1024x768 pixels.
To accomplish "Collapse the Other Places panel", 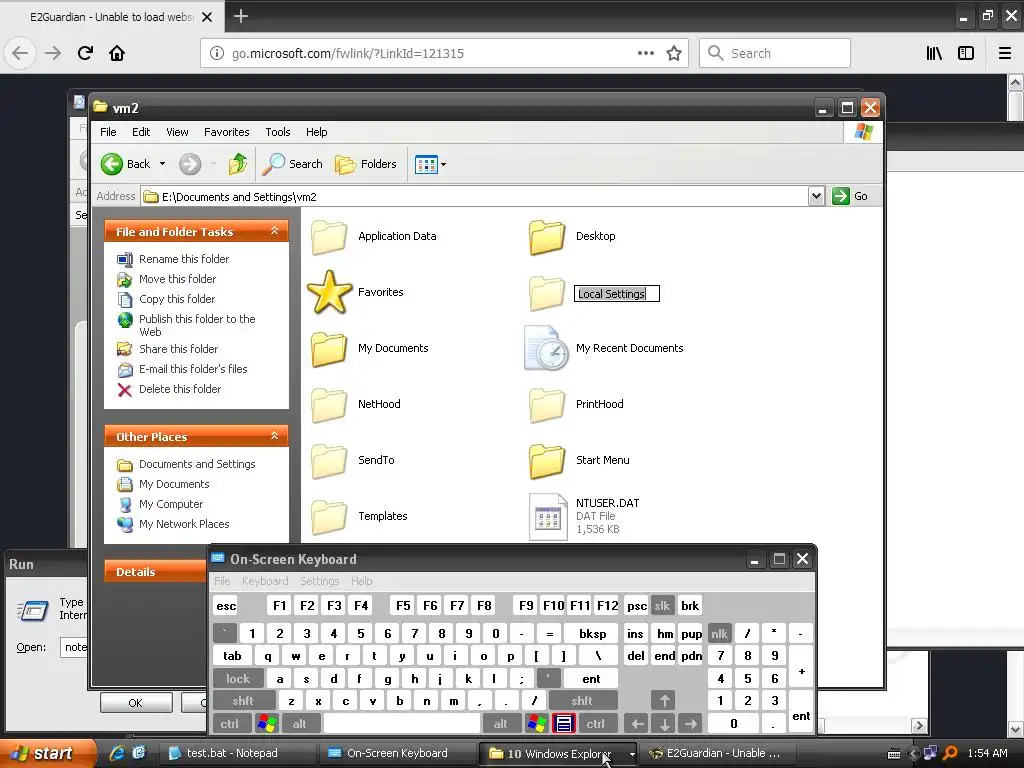I will 274,436.
